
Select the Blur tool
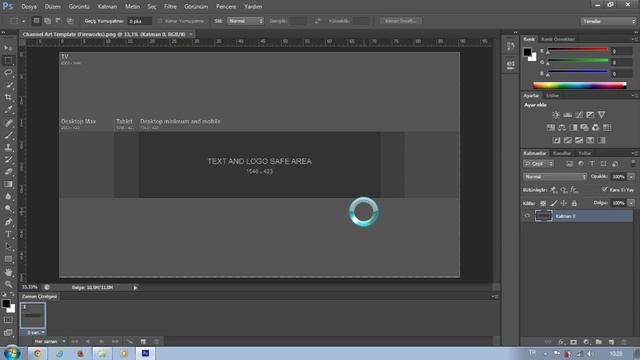click(x=8, y=196)
